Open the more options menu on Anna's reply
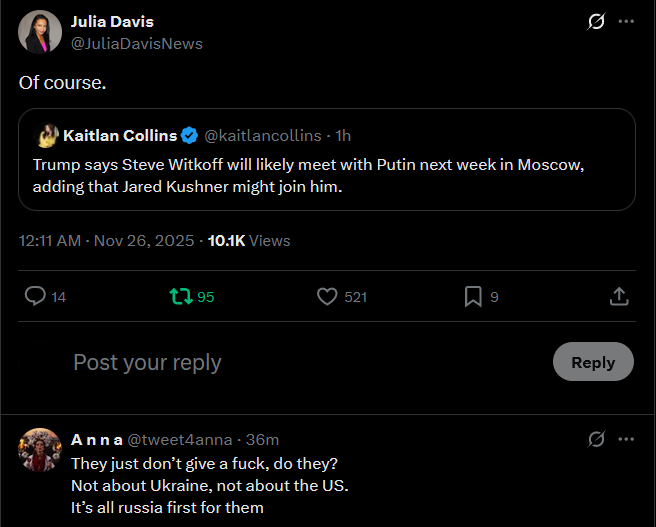The height and width of the screenshot is (527, 656). [626, 439]
